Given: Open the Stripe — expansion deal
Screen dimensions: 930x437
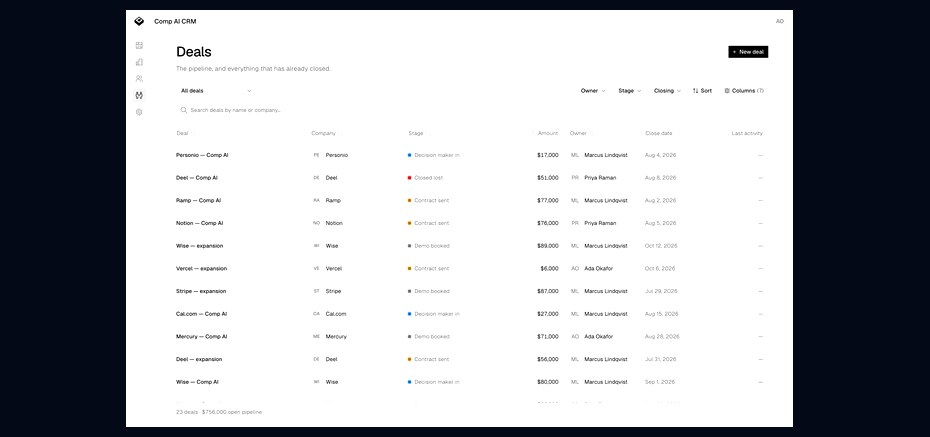Looking at the screenshot, I should tap(201, 291).
